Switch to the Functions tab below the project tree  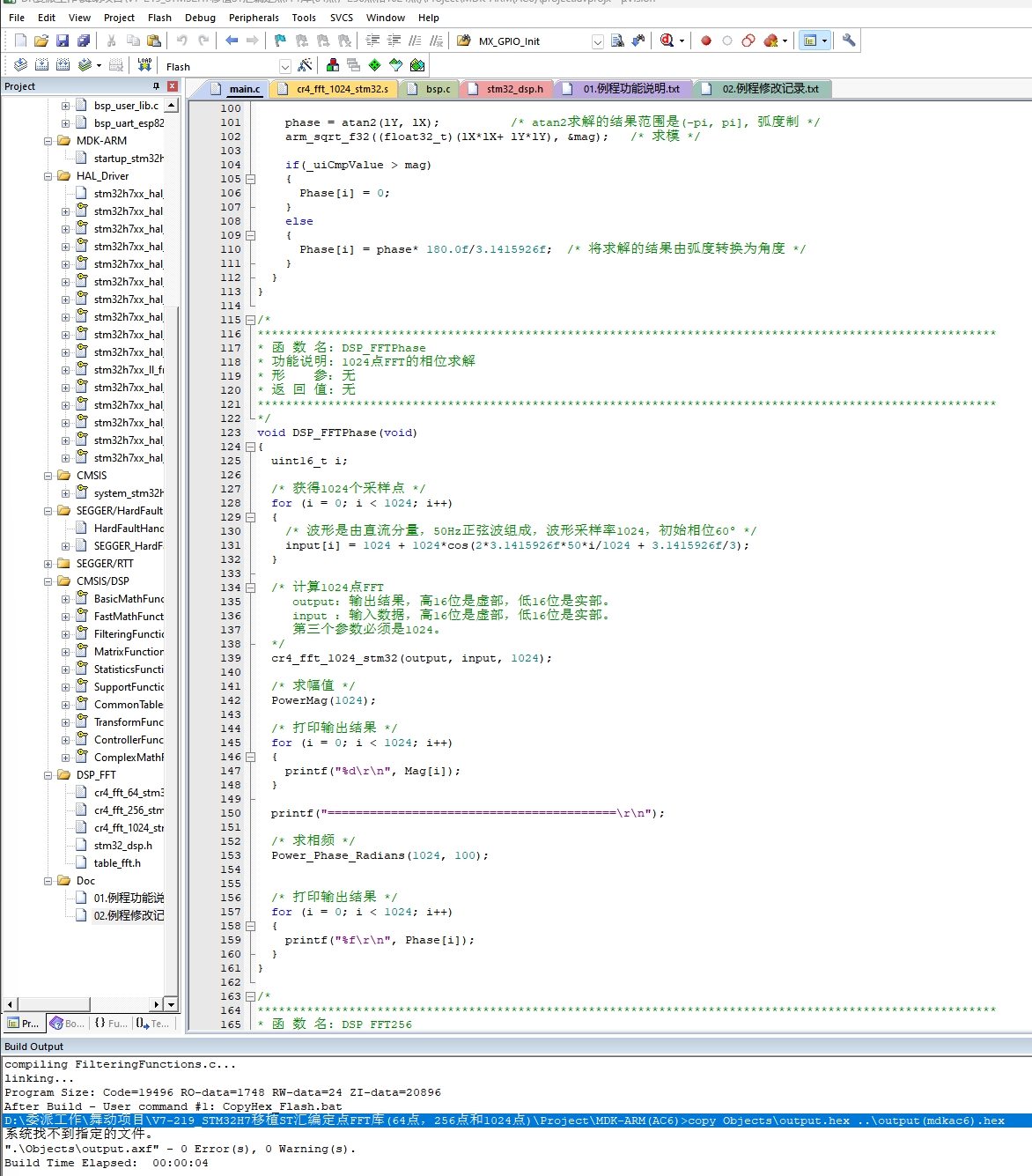point(111,1024)
